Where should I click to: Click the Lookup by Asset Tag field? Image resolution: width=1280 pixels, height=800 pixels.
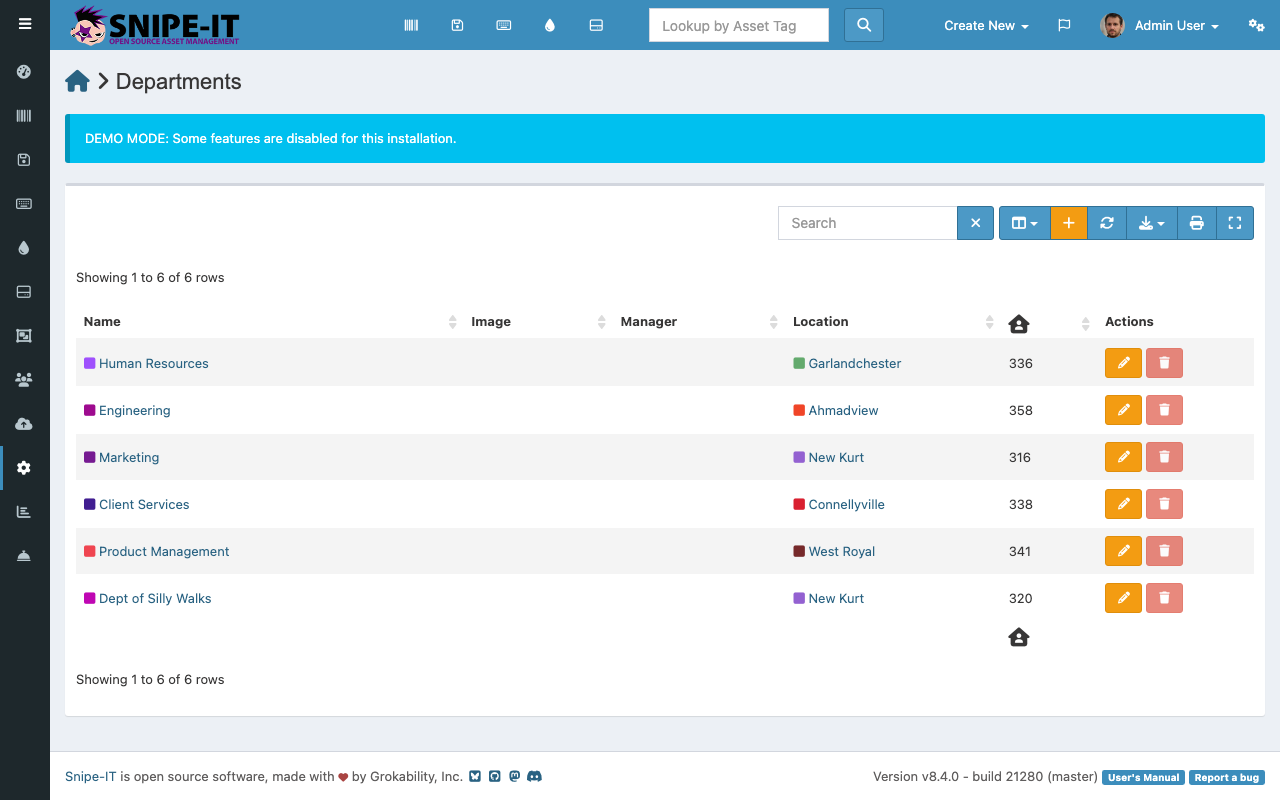pos(739,25)
